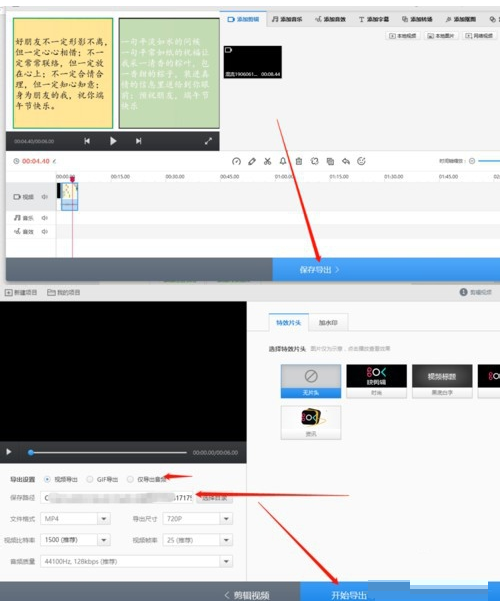Undo using the curved arrow icon
The height and width of the screenshot is (601, 500).
click(346, 161)
